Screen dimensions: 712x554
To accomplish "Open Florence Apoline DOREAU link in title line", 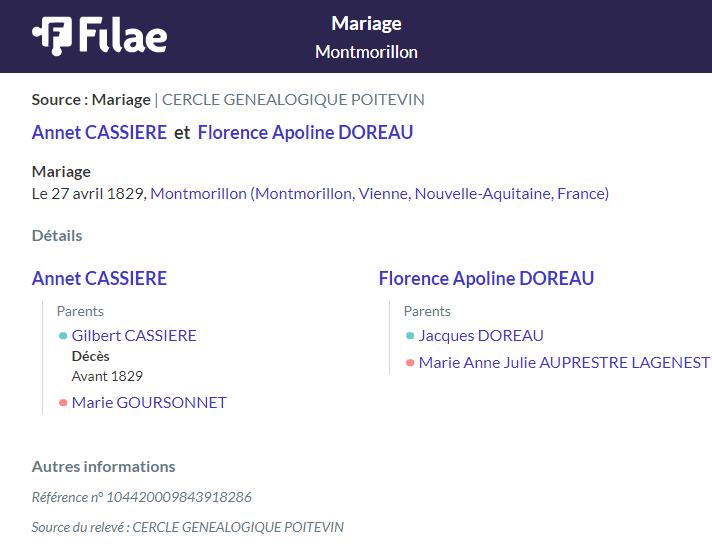I will click(x=305, y=133).
